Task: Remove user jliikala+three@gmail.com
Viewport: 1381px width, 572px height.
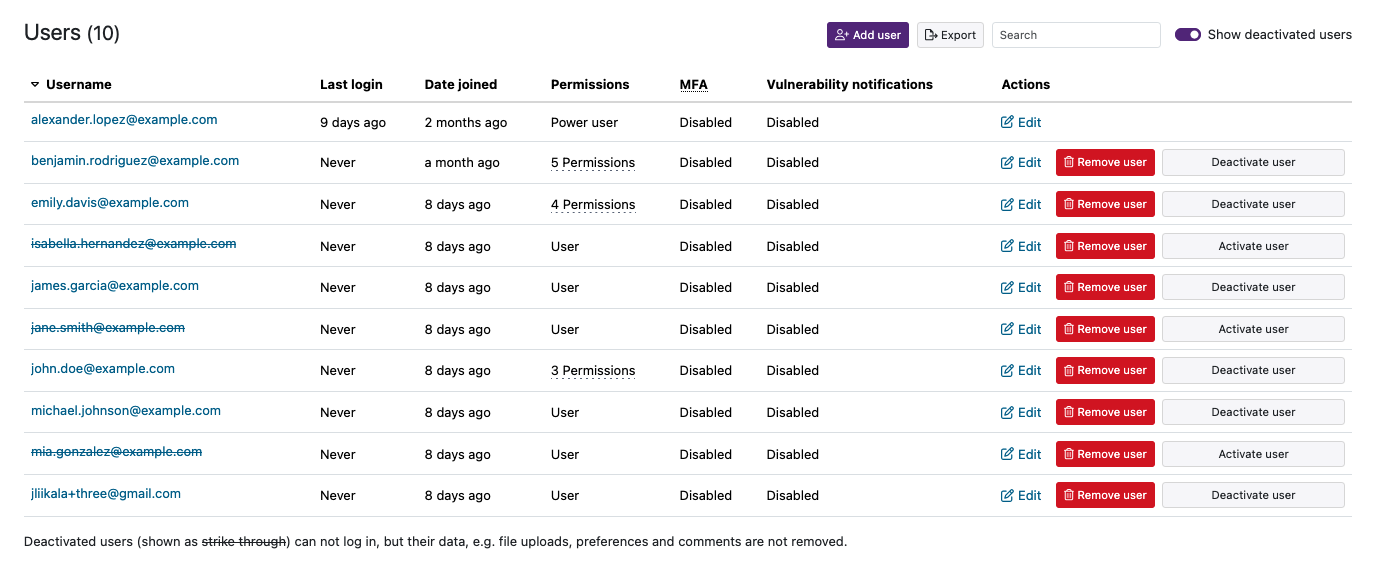Action: [1105, 496]
